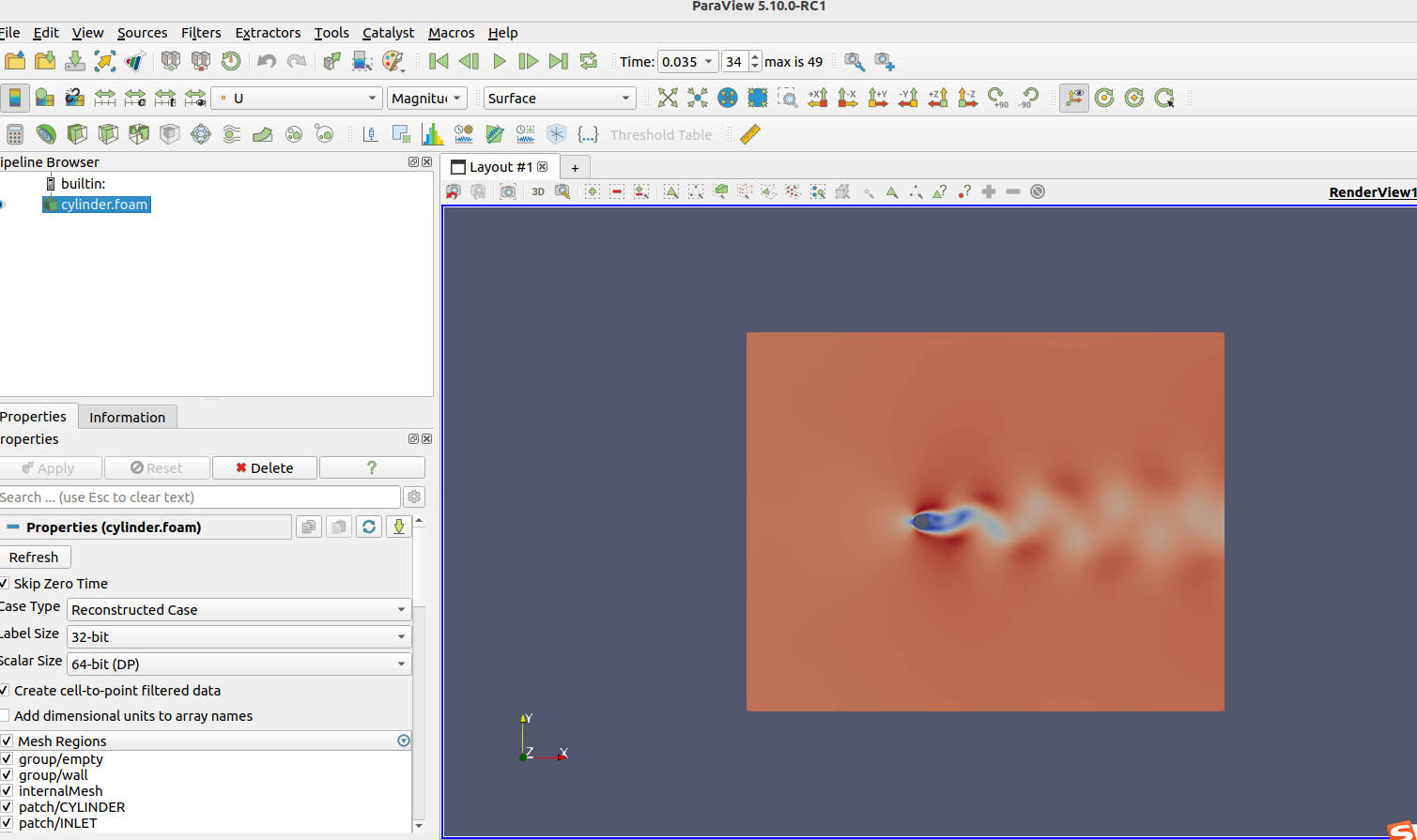The width and height of the screenshot is (1417, 840).
Task: Open properties help button
Action: pos(372,467)
